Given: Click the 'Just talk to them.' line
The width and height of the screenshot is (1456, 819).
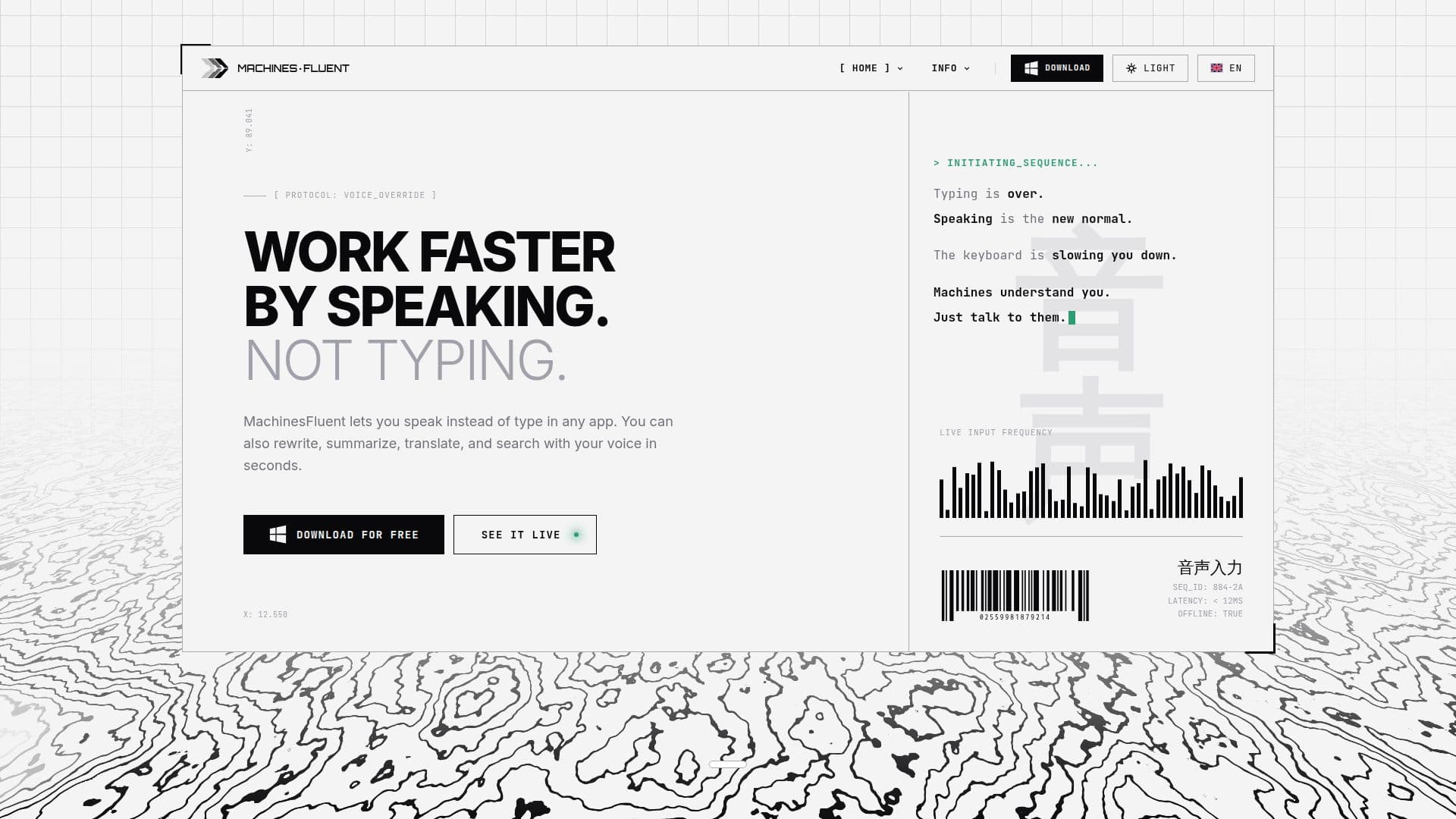Looking at the screenshot, I should click(x=999, y=318).
